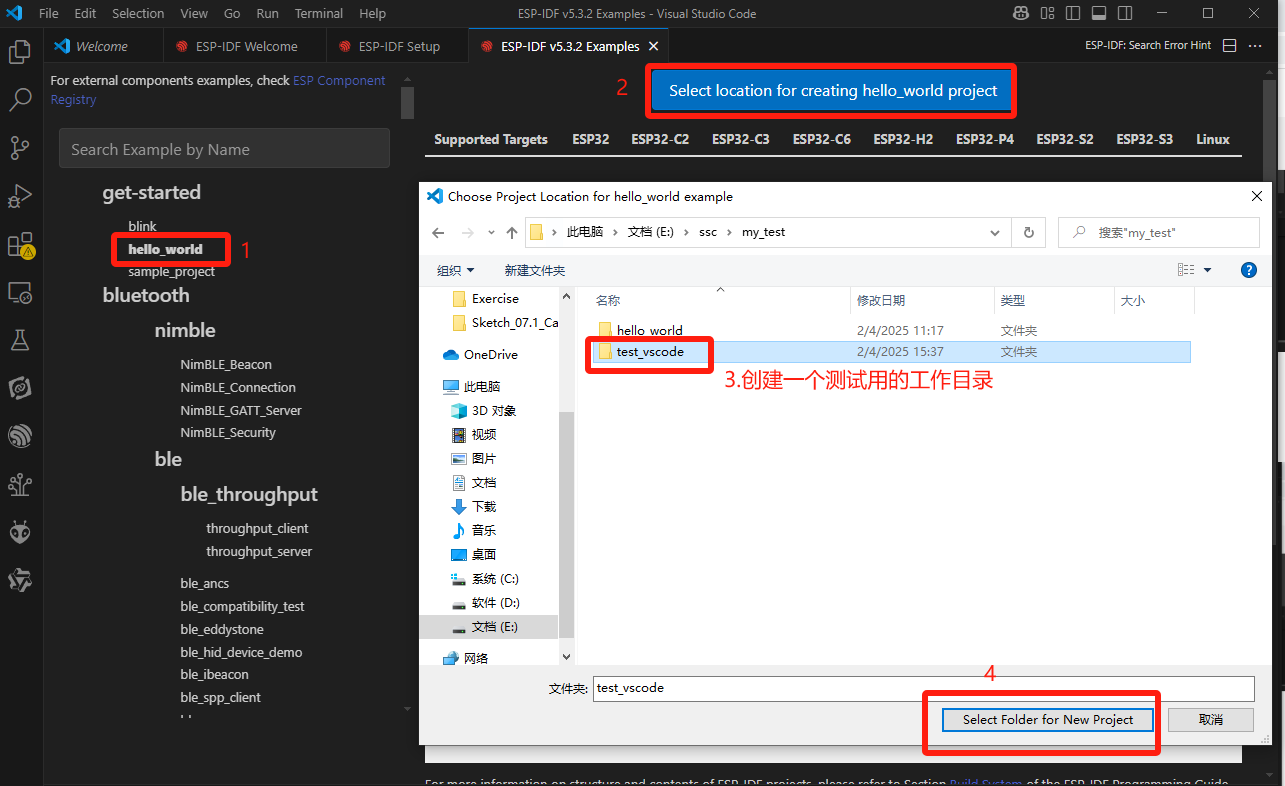Close the ESP-IDF v5.3.2 Examples tab

pos(654,46)
